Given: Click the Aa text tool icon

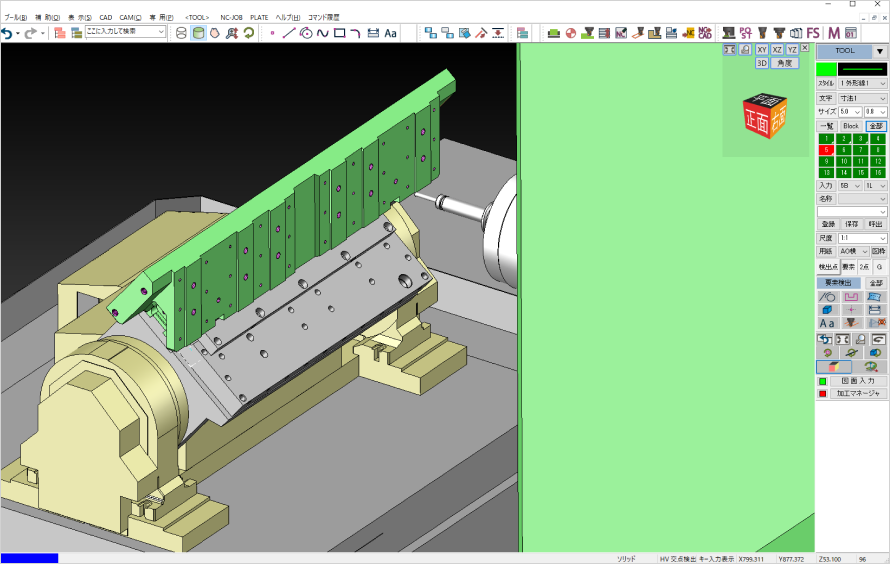Looking at the screenshot, I should (391, 33).
